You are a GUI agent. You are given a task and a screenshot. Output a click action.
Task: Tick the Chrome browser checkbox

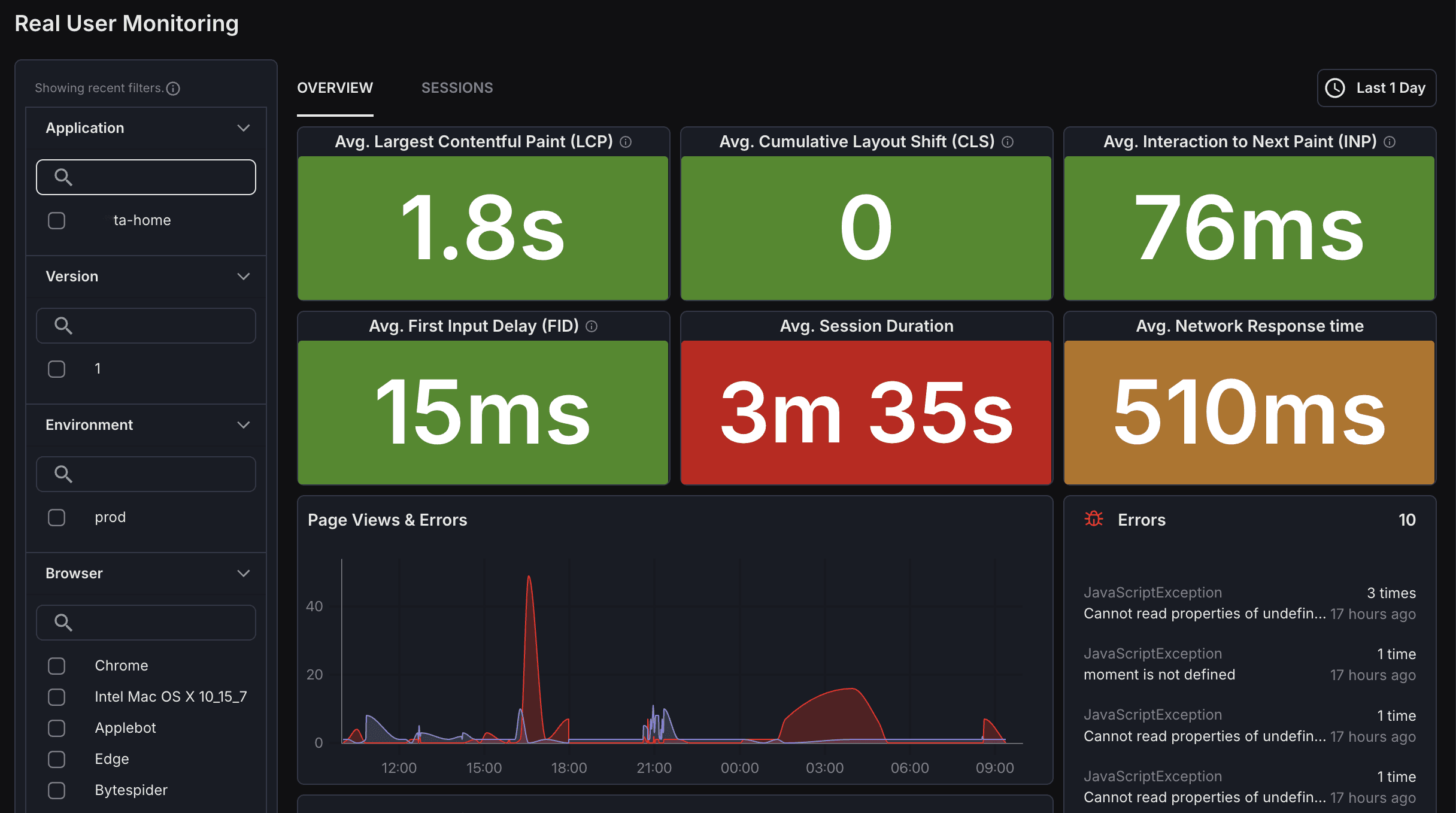(57, 666)
